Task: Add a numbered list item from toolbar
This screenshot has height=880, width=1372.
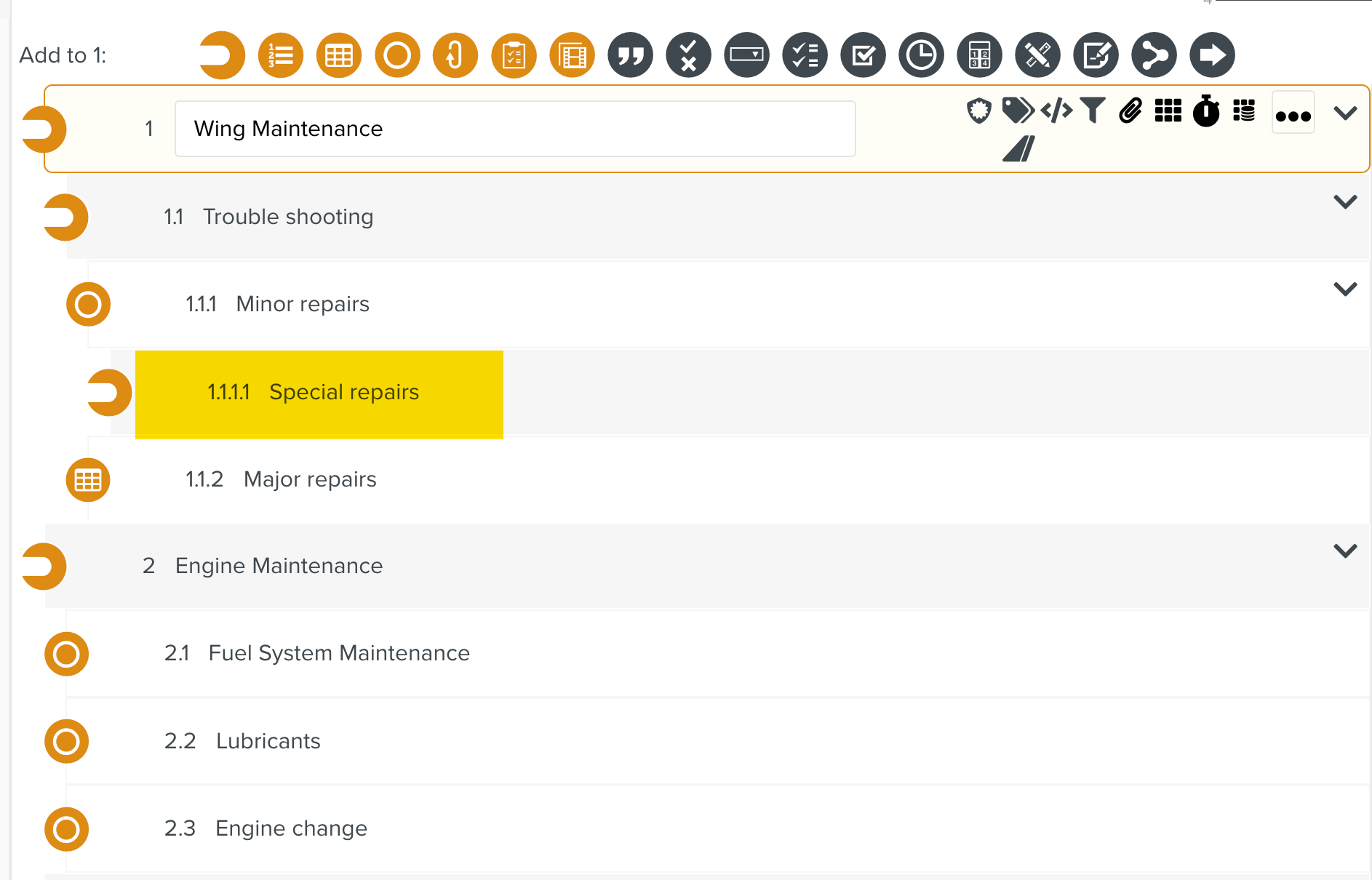Action: [x=281, y=55]
